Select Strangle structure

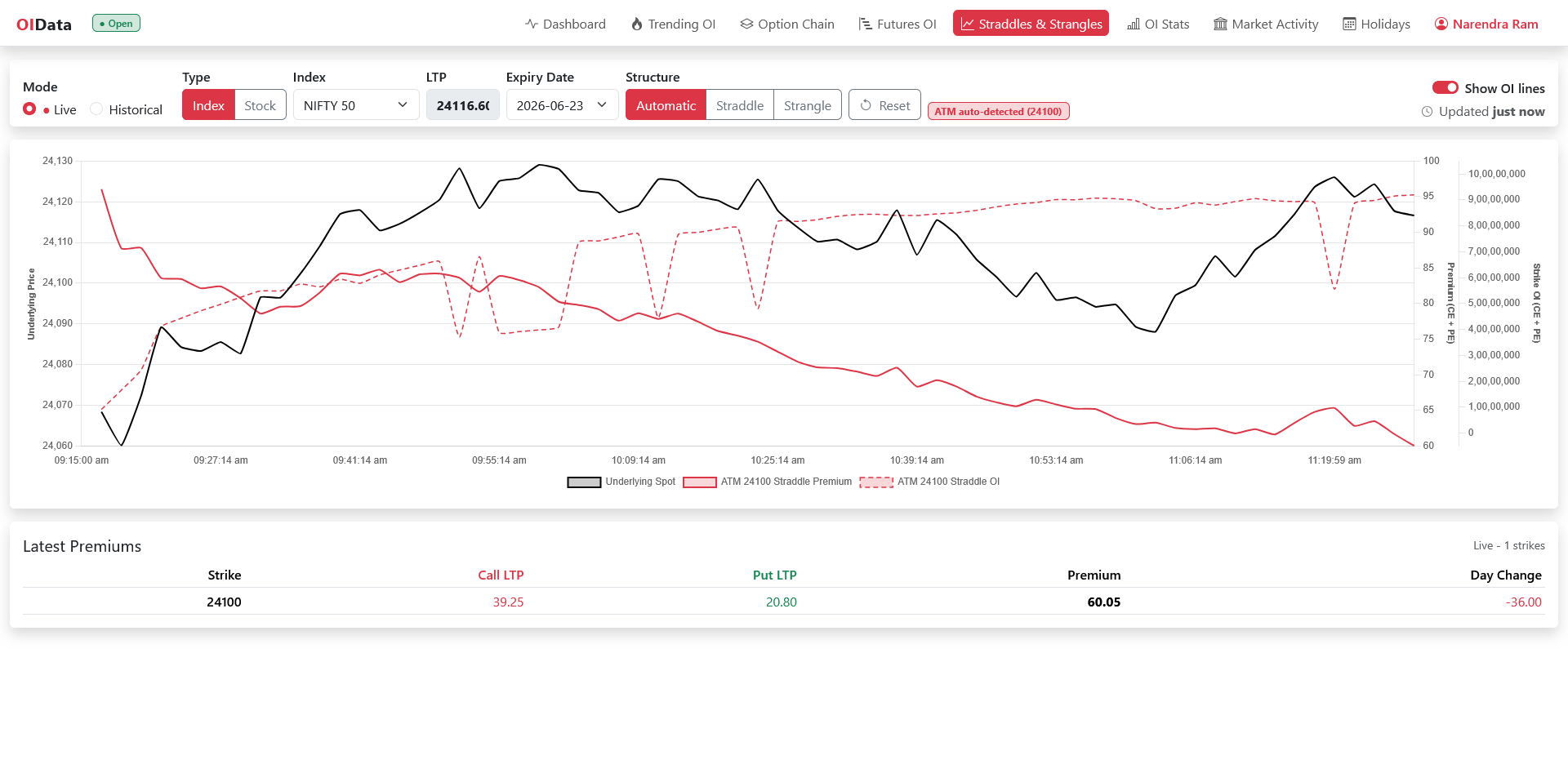click(x=808, y=105)
